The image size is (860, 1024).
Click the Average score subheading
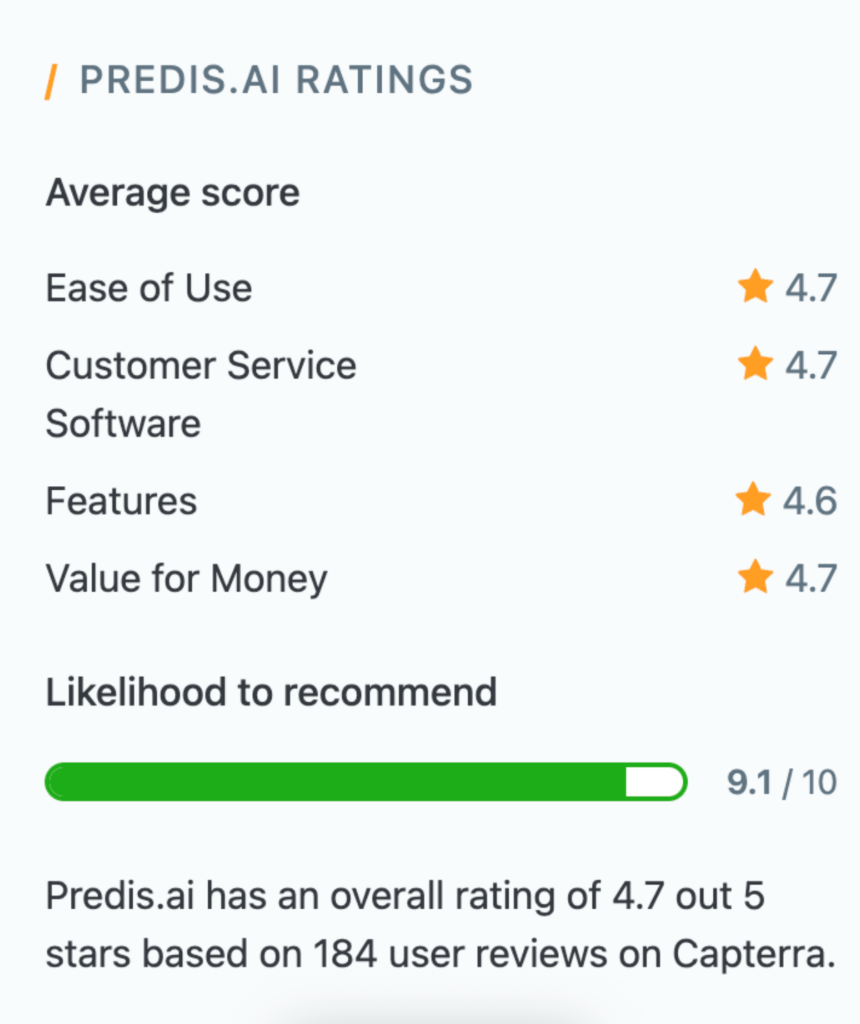coord(172,192)
